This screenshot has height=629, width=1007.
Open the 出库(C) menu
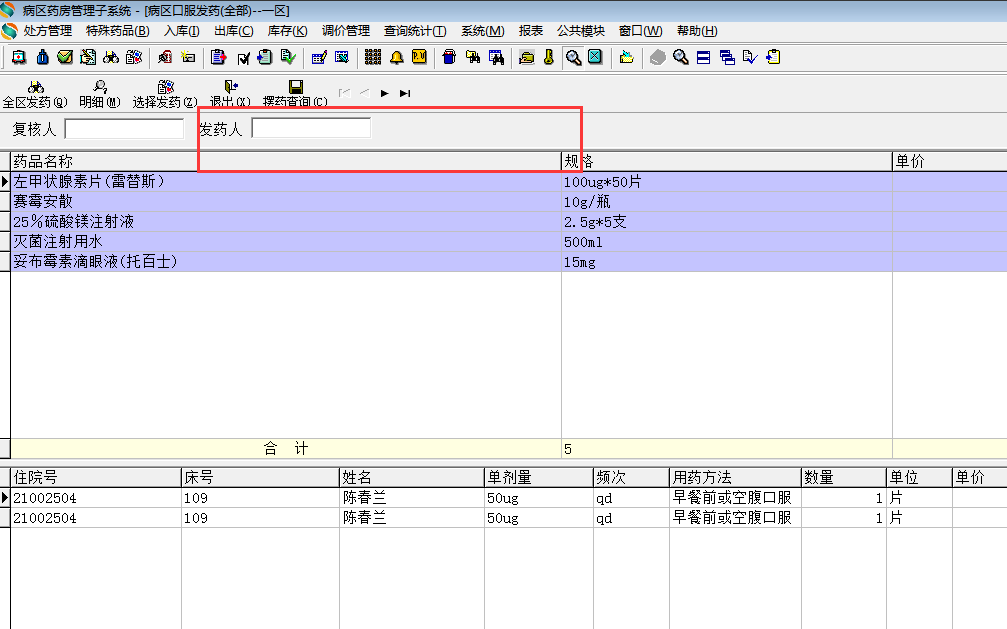point(234,31)
